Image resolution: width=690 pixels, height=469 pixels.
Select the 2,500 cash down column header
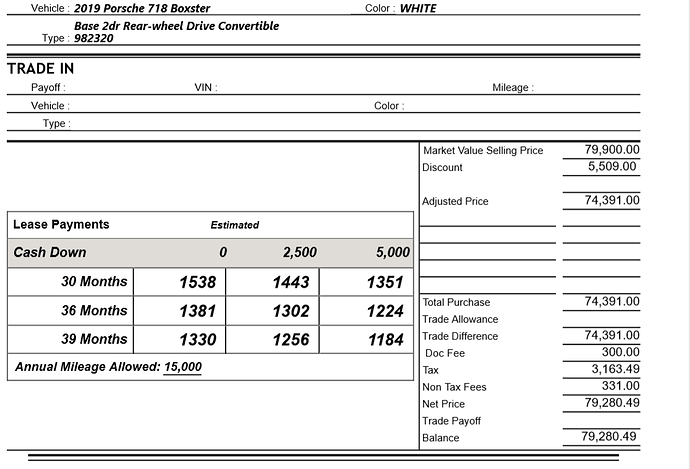299,253
